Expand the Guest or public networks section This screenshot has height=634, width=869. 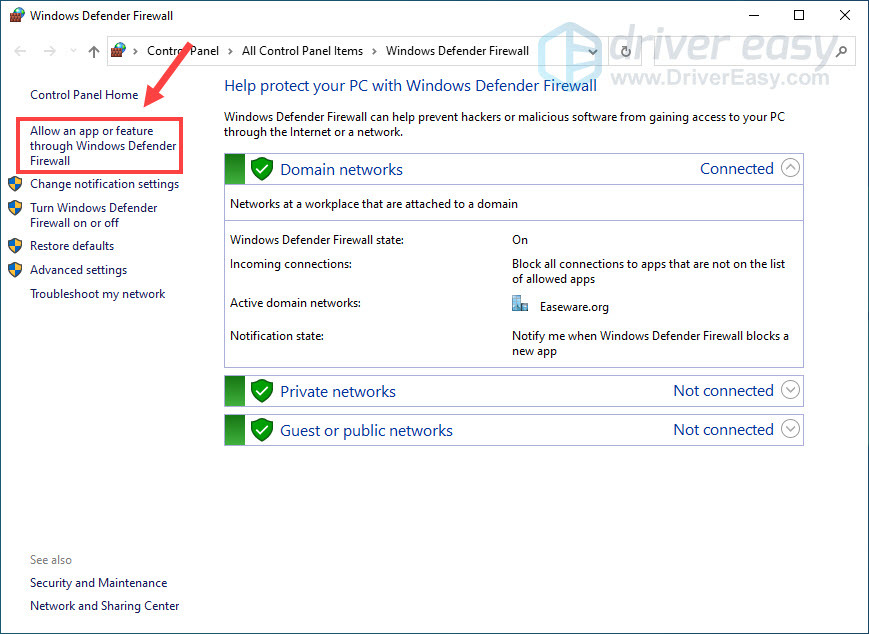pos(790,428)
